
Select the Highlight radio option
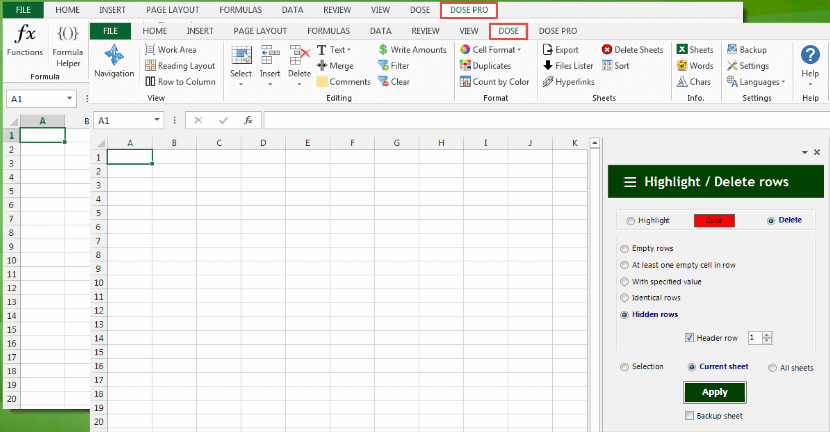pos(630,221)
